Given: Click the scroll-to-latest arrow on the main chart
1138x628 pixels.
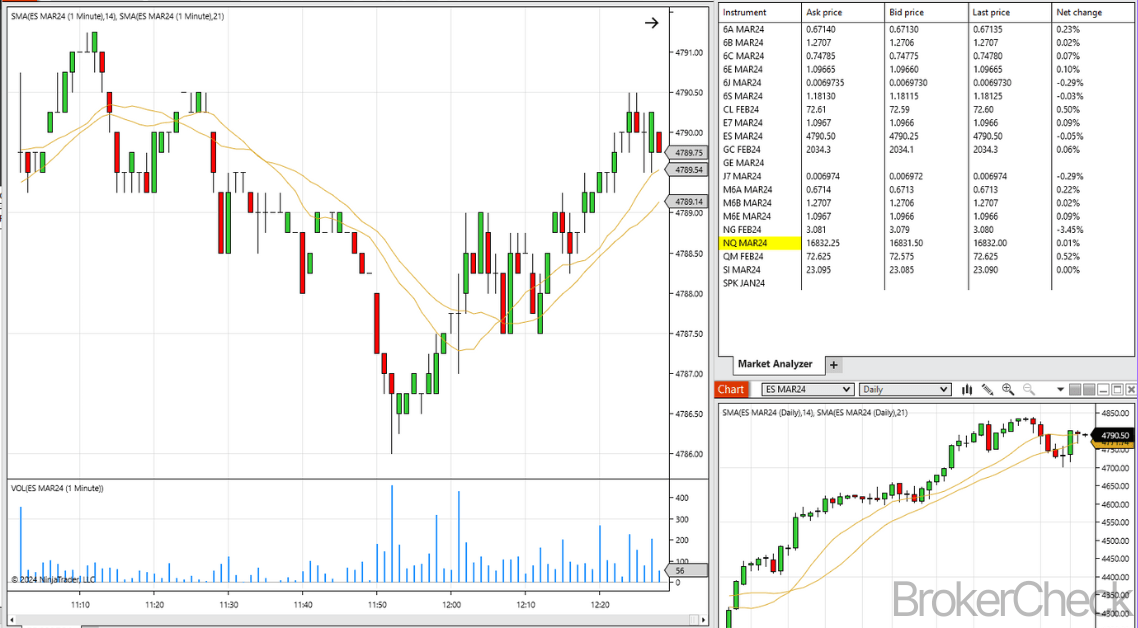Looking at the screenshot, I should (x=651, y=23).
